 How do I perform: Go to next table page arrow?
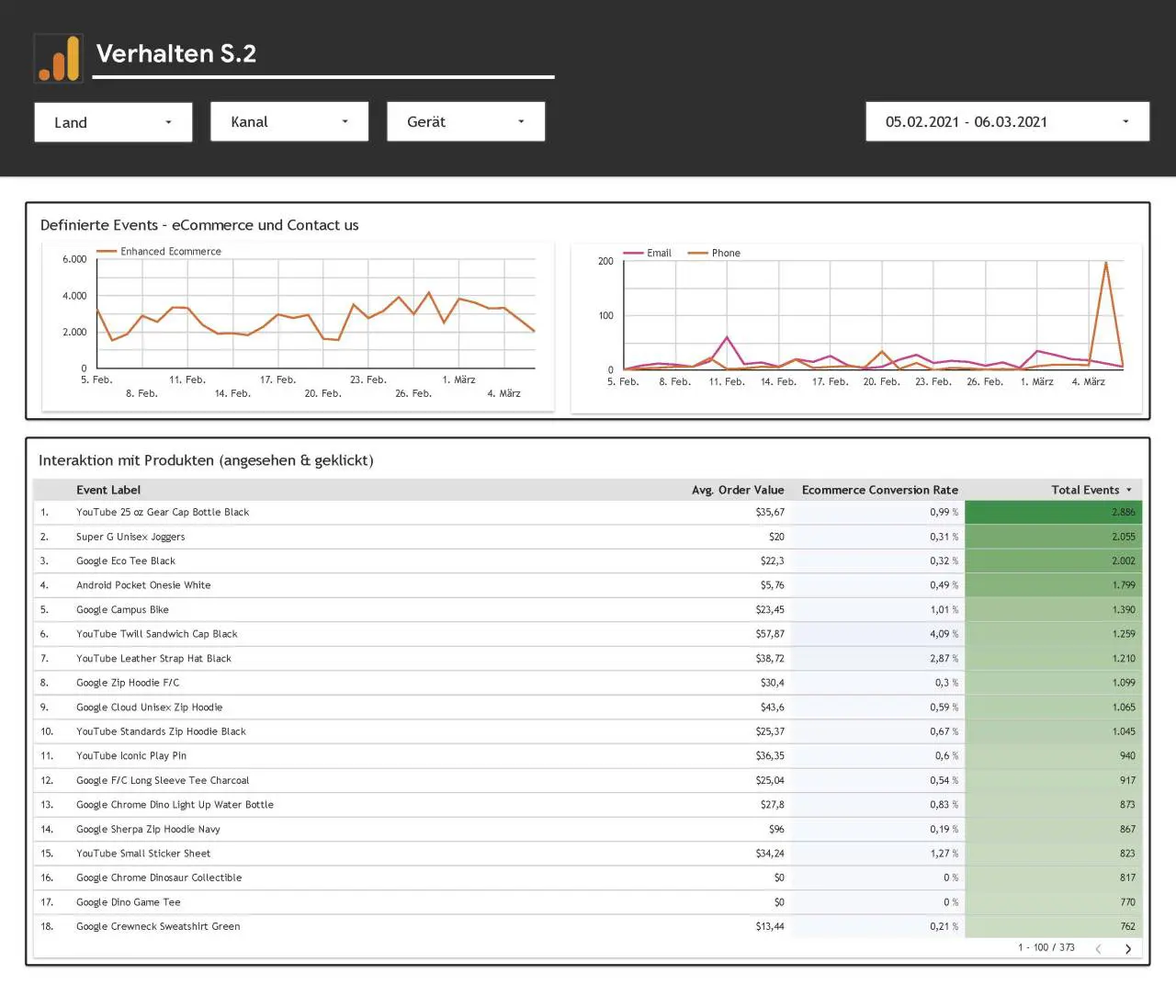pos(1128,949)
